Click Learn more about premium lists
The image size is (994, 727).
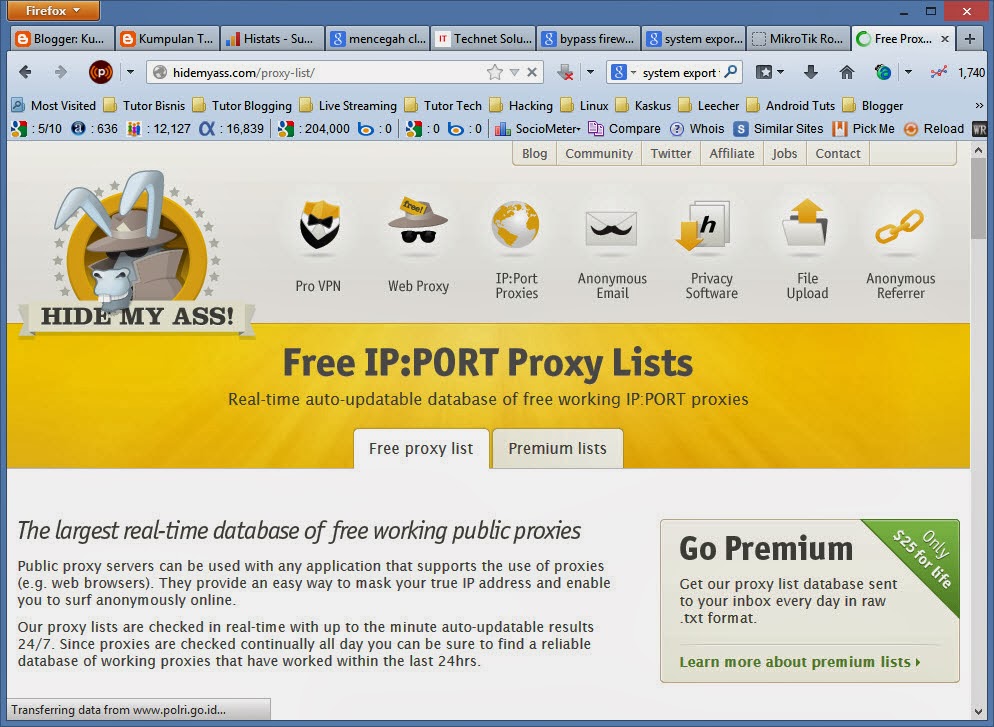[x=799, y=662]
